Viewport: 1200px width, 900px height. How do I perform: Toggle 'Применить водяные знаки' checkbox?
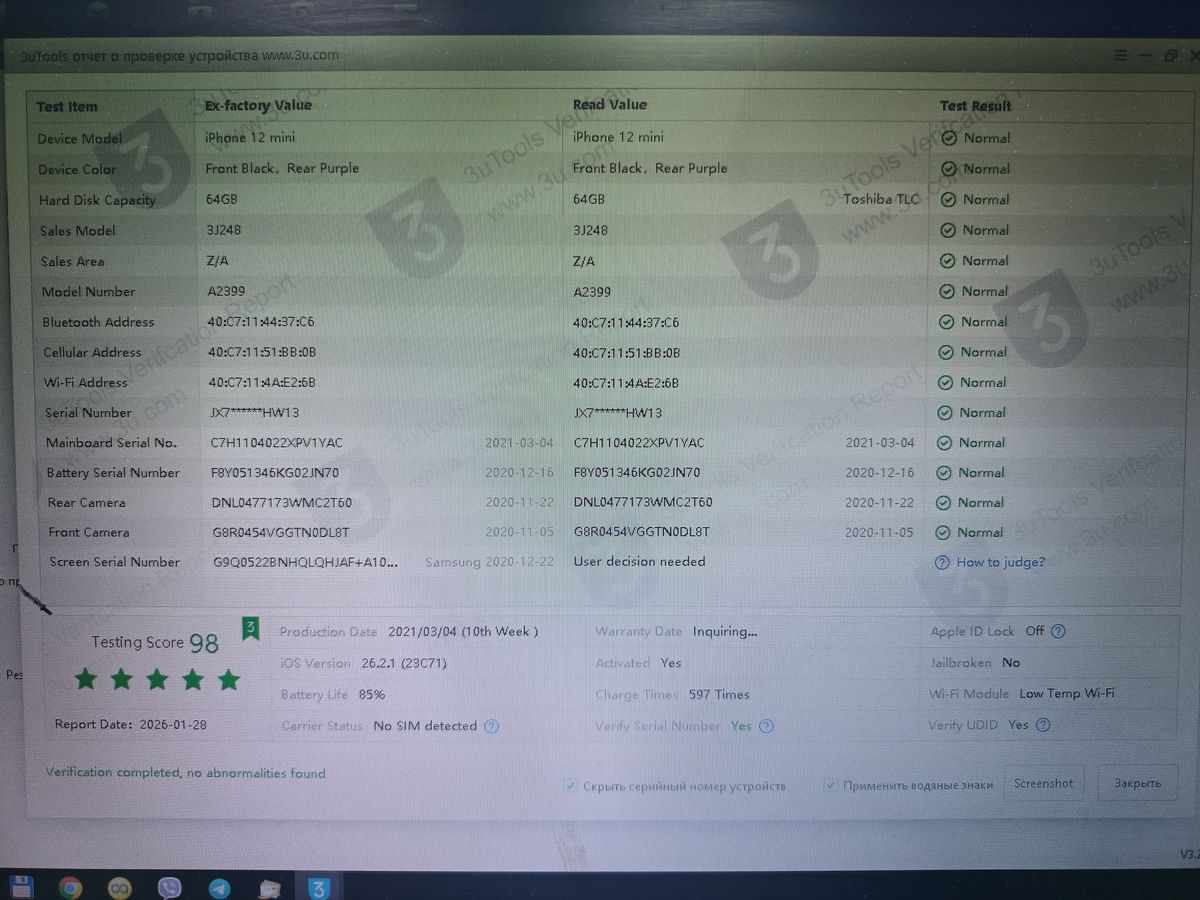[830, 786]
